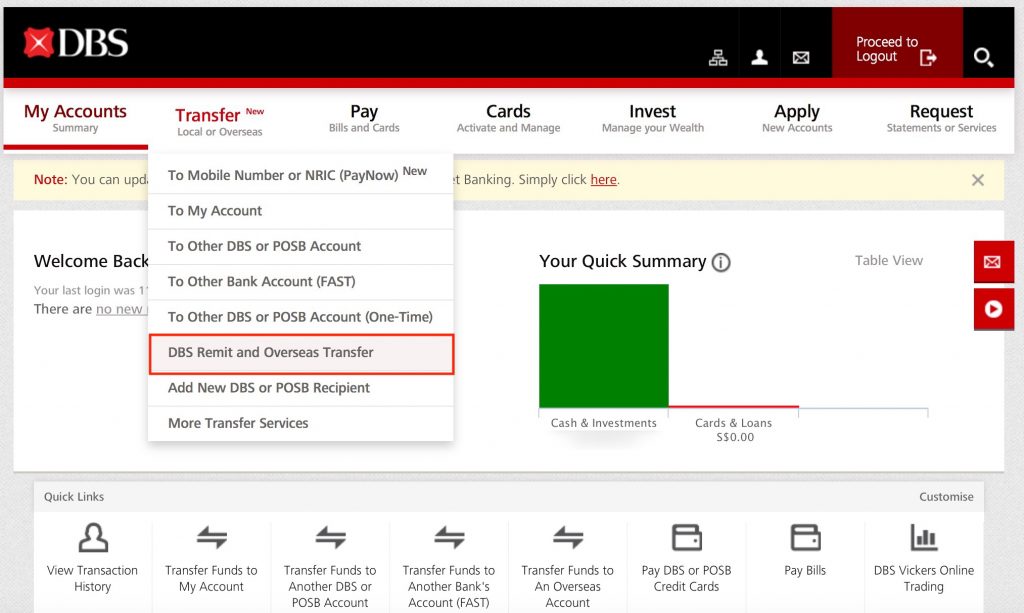Open Transfer Funds to An Overseas Account
The width and height of the screenshot is (1024, 613).
(568, 566)
